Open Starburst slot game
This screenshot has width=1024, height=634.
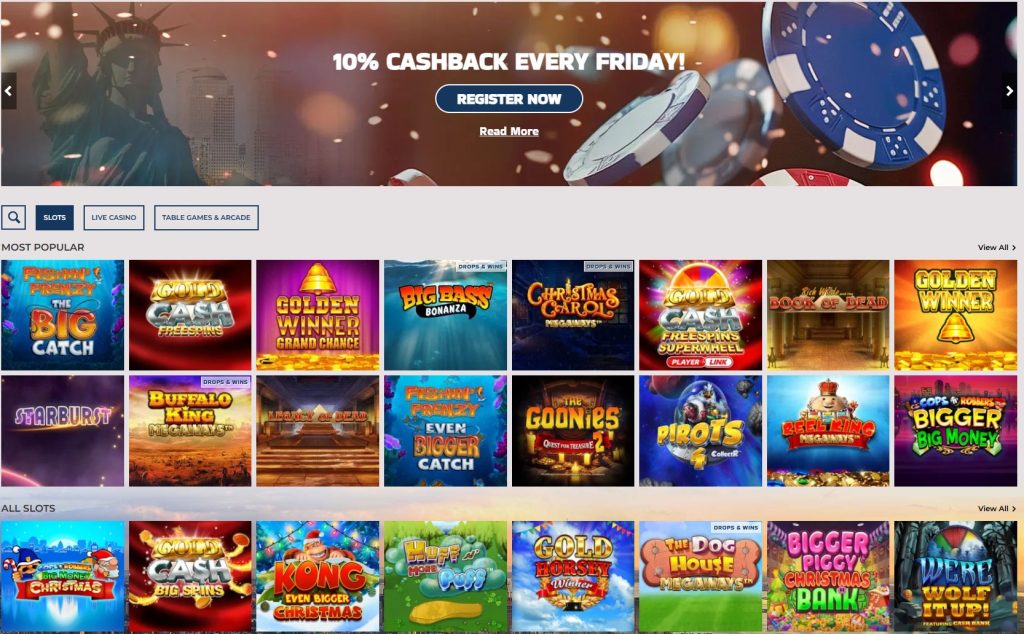coord(63,430)
